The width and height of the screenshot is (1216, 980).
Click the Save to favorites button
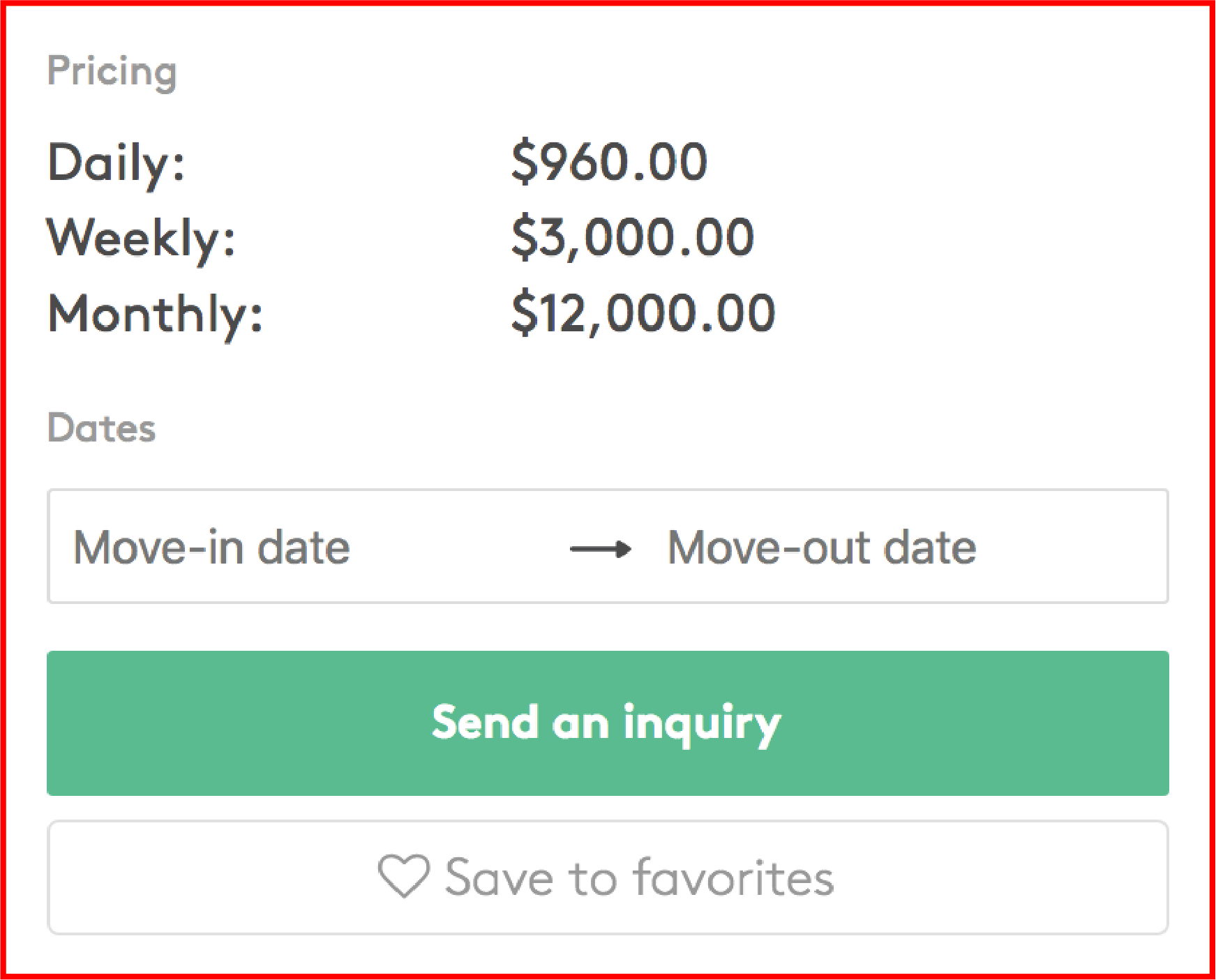[607, 877]
